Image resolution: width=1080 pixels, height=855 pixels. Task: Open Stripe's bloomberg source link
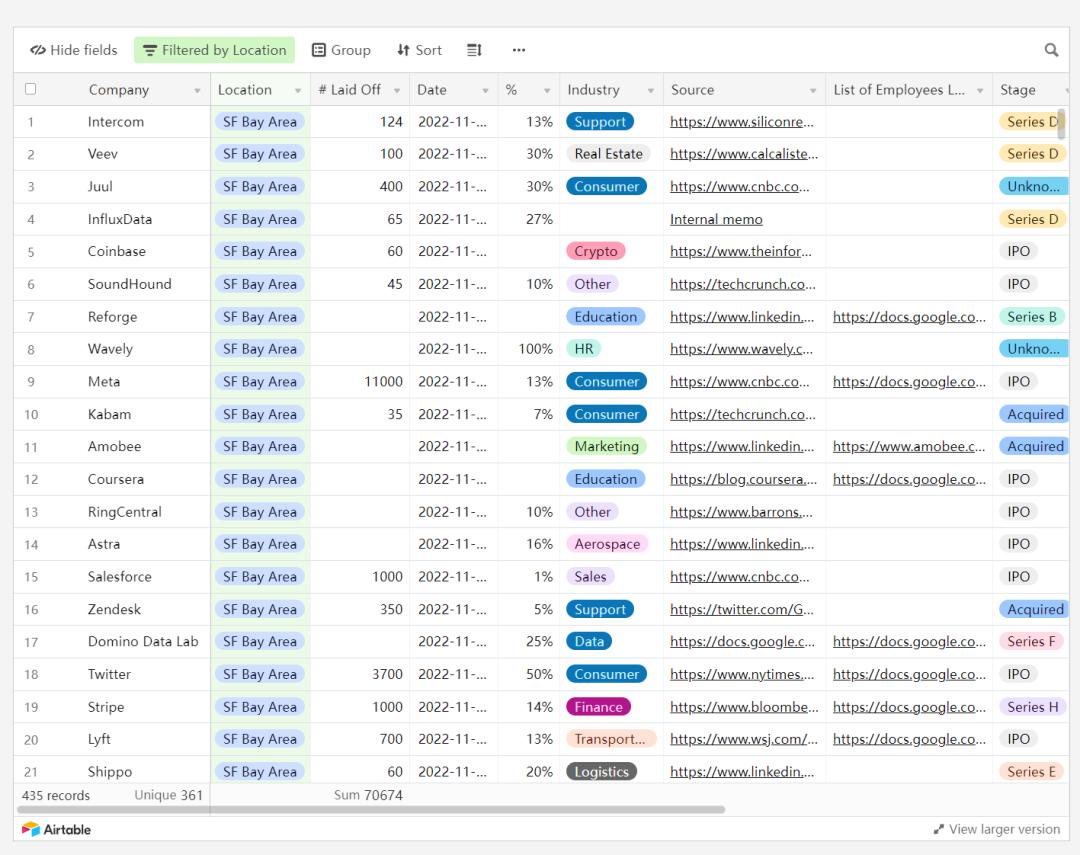(x=745, y=707)
